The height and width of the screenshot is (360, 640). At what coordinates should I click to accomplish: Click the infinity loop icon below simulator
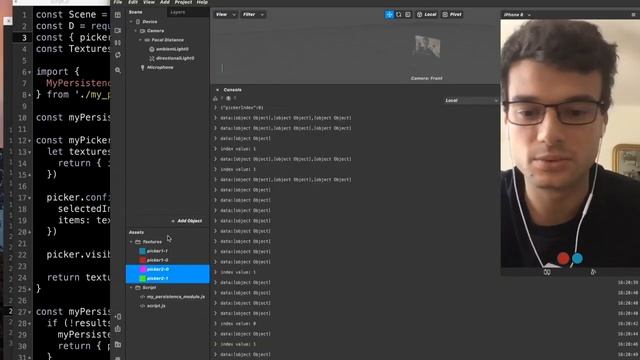(547, 272)
